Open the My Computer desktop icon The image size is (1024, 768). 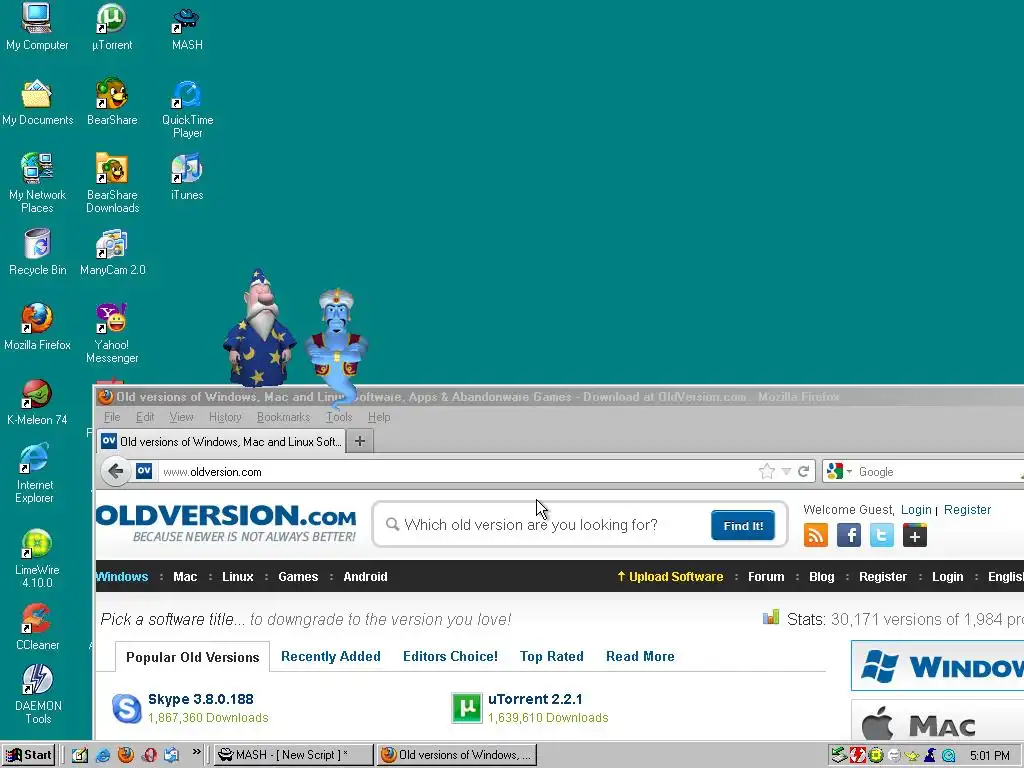(37, 26)
